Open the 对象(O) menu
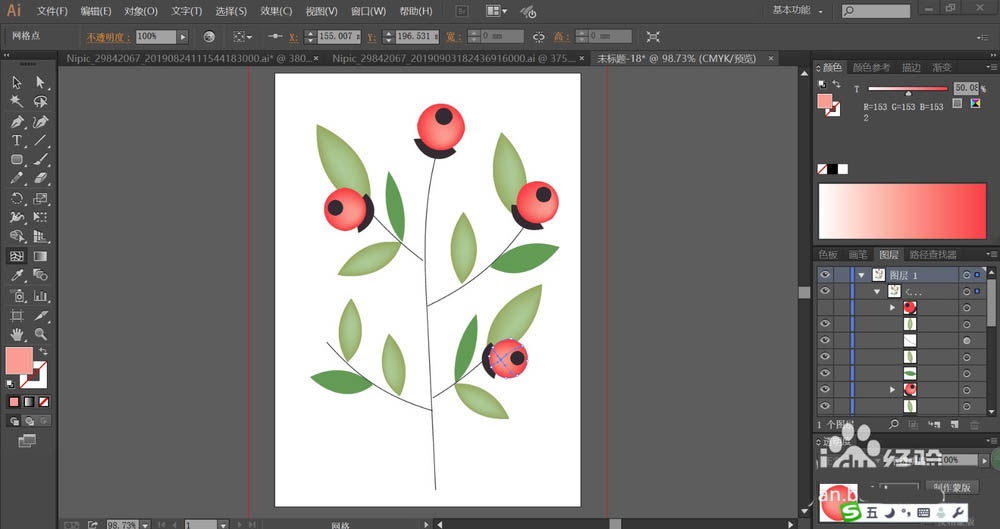The image size is (1000, 529). click(141, 11)
